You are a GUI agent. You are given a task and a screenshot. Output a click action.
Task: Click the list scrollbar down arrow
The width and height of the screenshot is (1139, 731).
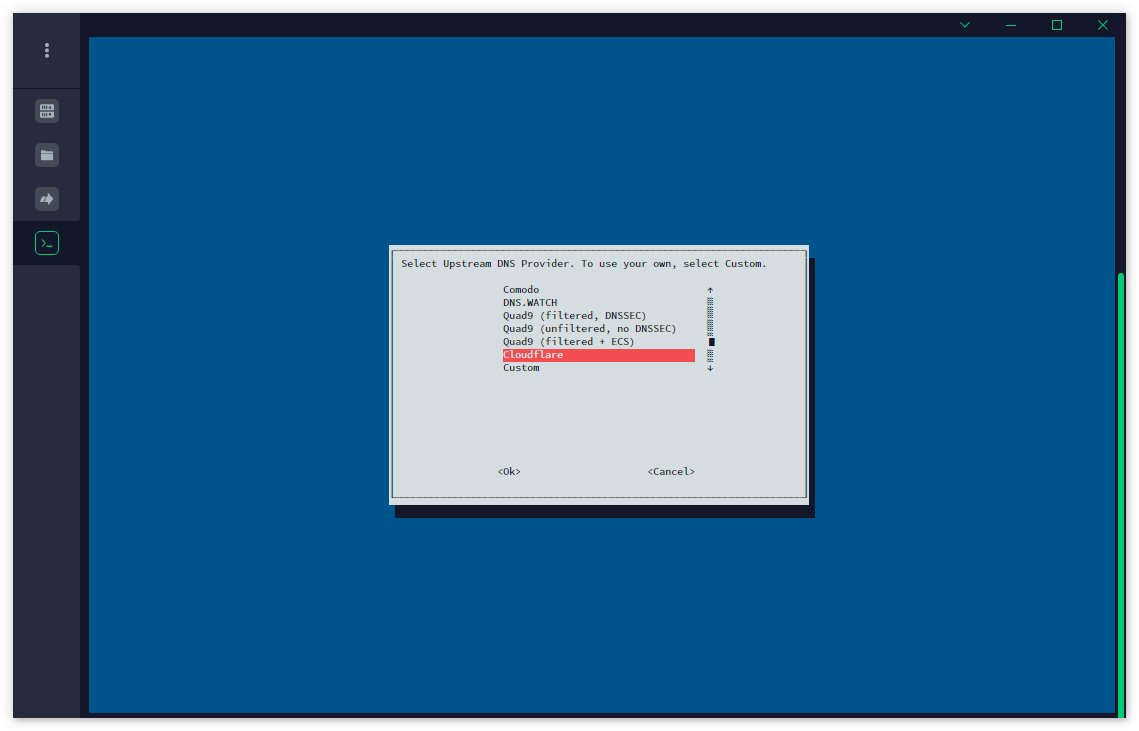pos(710,368)
